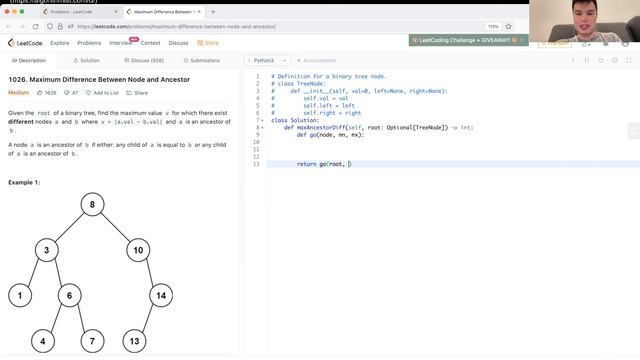This screenshot has height=360, width=640.
Task: Open the Store link
Action: click(208, 43)
